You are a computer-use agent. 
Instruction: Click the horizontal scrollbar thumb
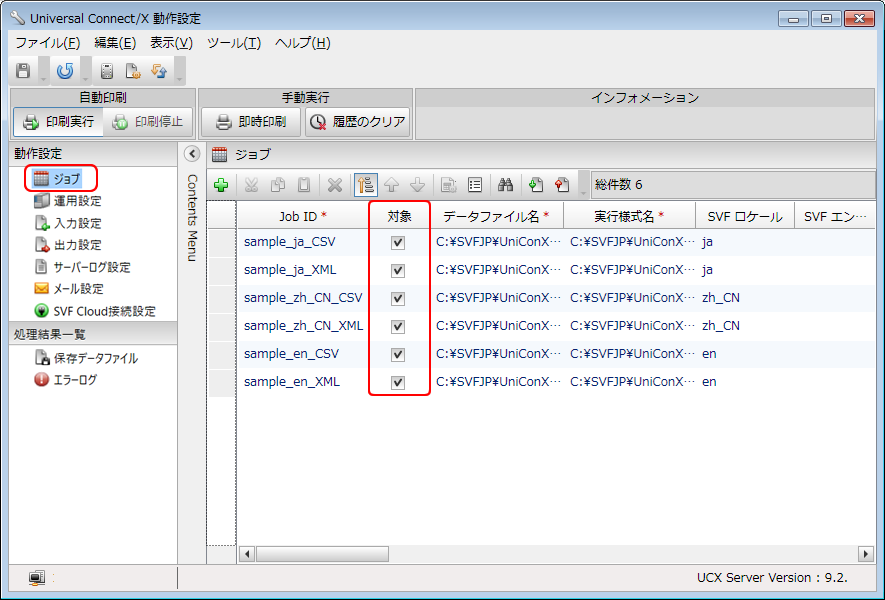[322, 554]
